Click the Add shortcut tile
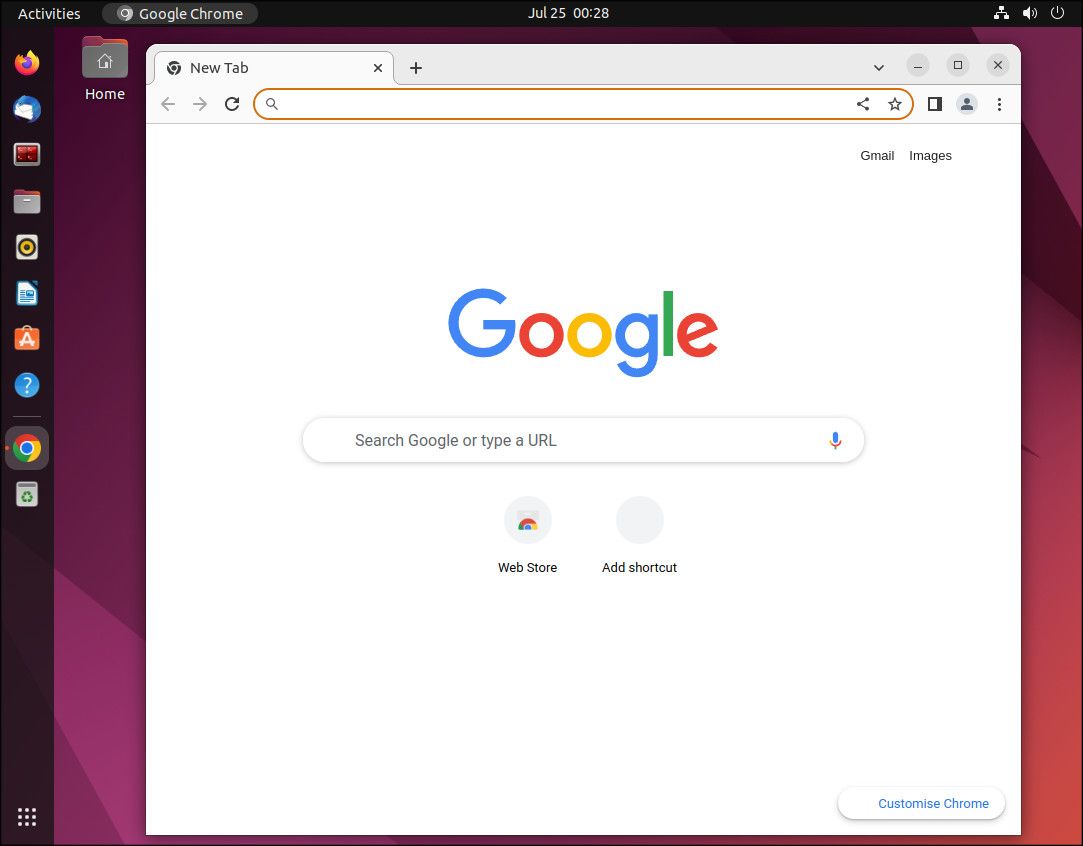The image size is (1083, 846). (640, 536)
